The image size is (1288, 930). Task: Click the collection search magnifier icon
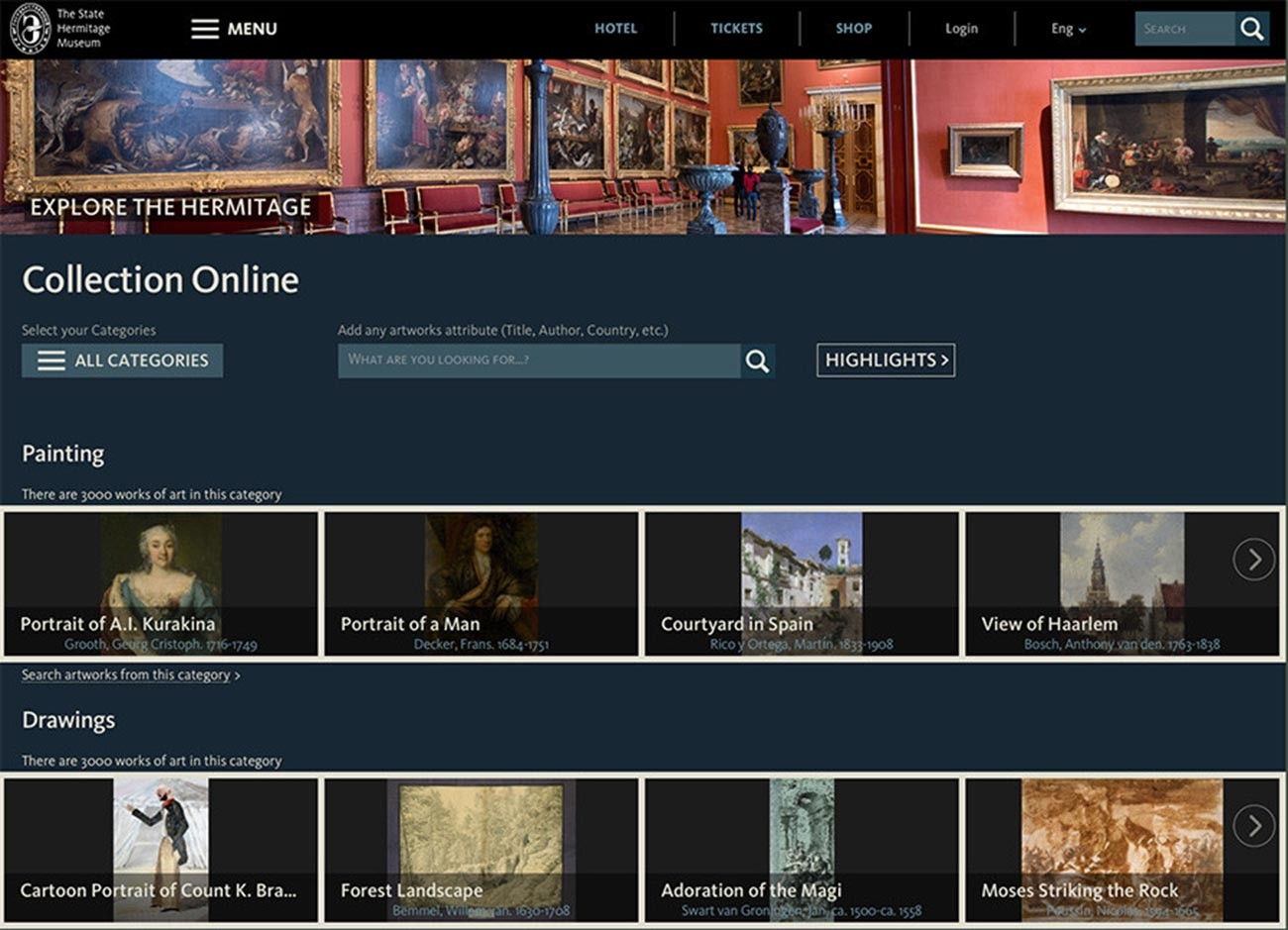757,361
